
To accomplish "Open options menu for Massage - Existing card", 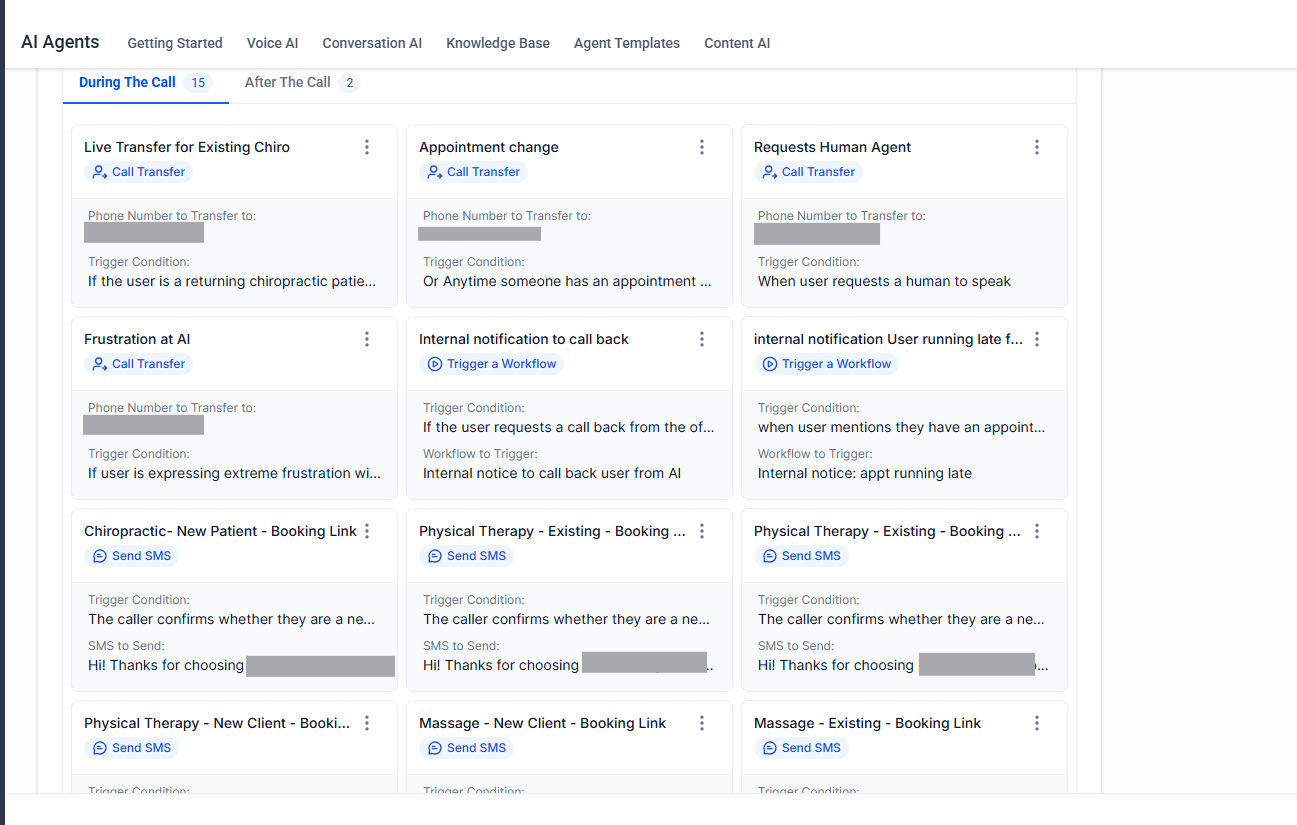I will 1037,723.
